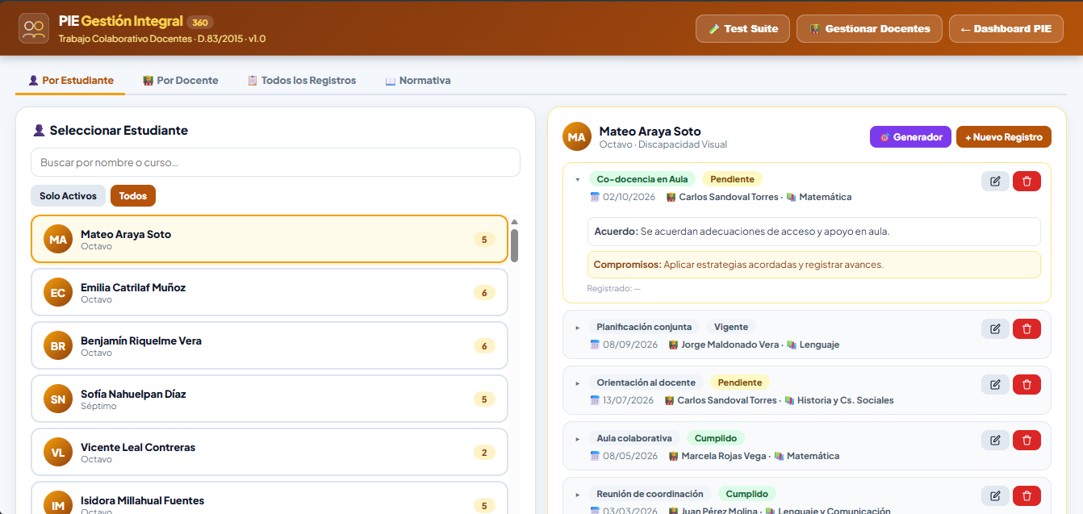Expand the Planificación conjunta record
Screen dimensions: 1083x514
pos(577,327)
